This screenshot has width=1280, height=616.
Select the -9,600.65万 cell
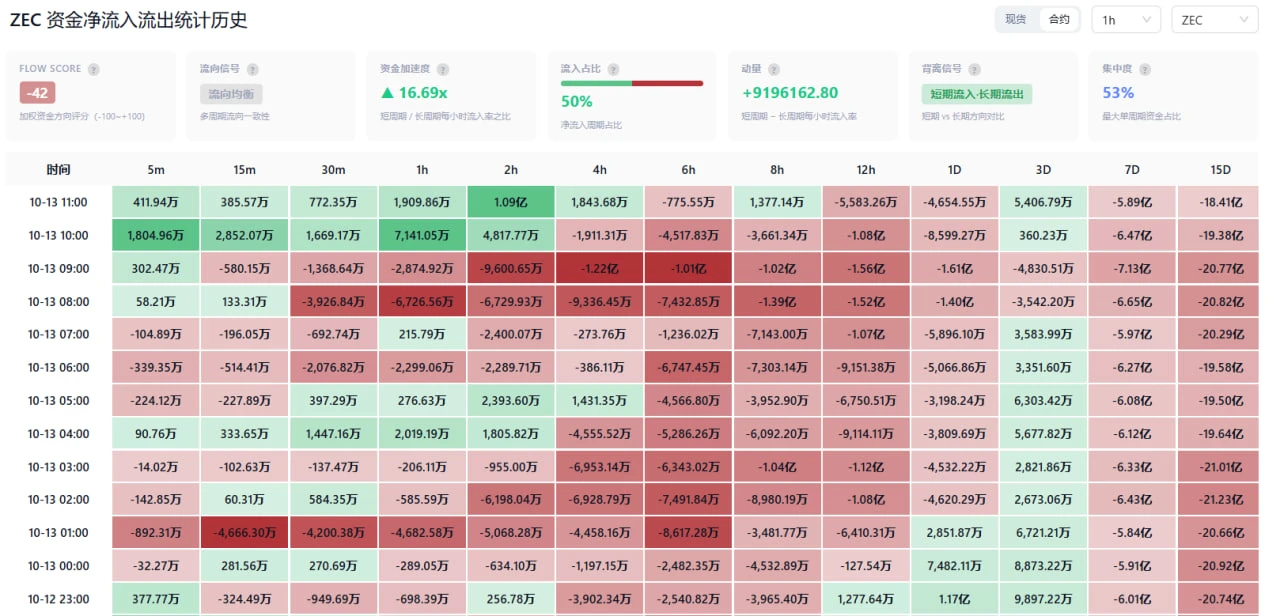511,268
